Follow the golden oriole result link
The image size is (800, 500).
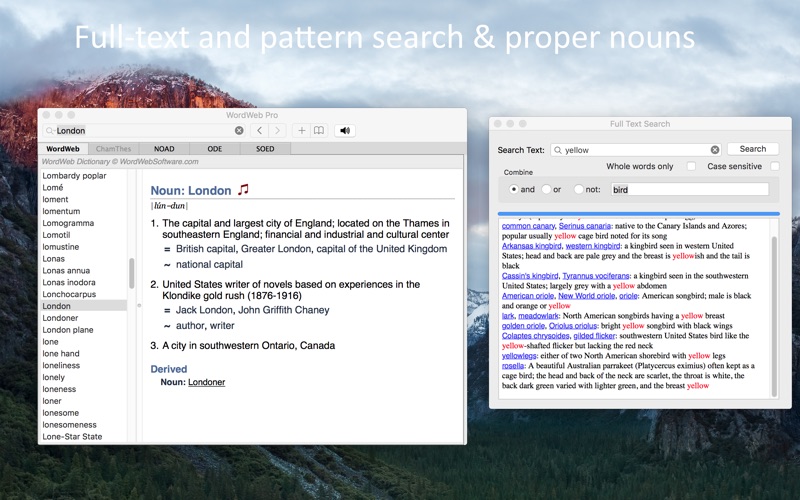523,325
